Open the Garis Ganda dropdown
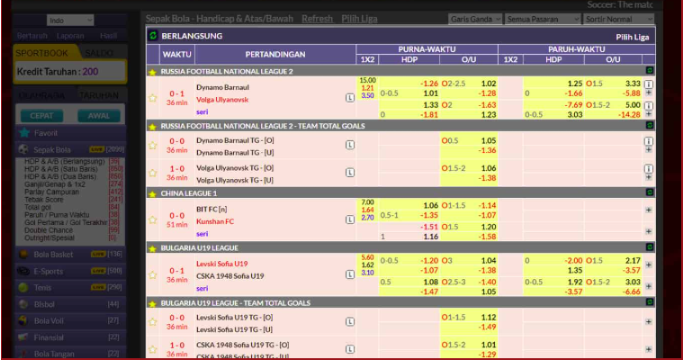This screenshot has width=688, height=362. 475,19
